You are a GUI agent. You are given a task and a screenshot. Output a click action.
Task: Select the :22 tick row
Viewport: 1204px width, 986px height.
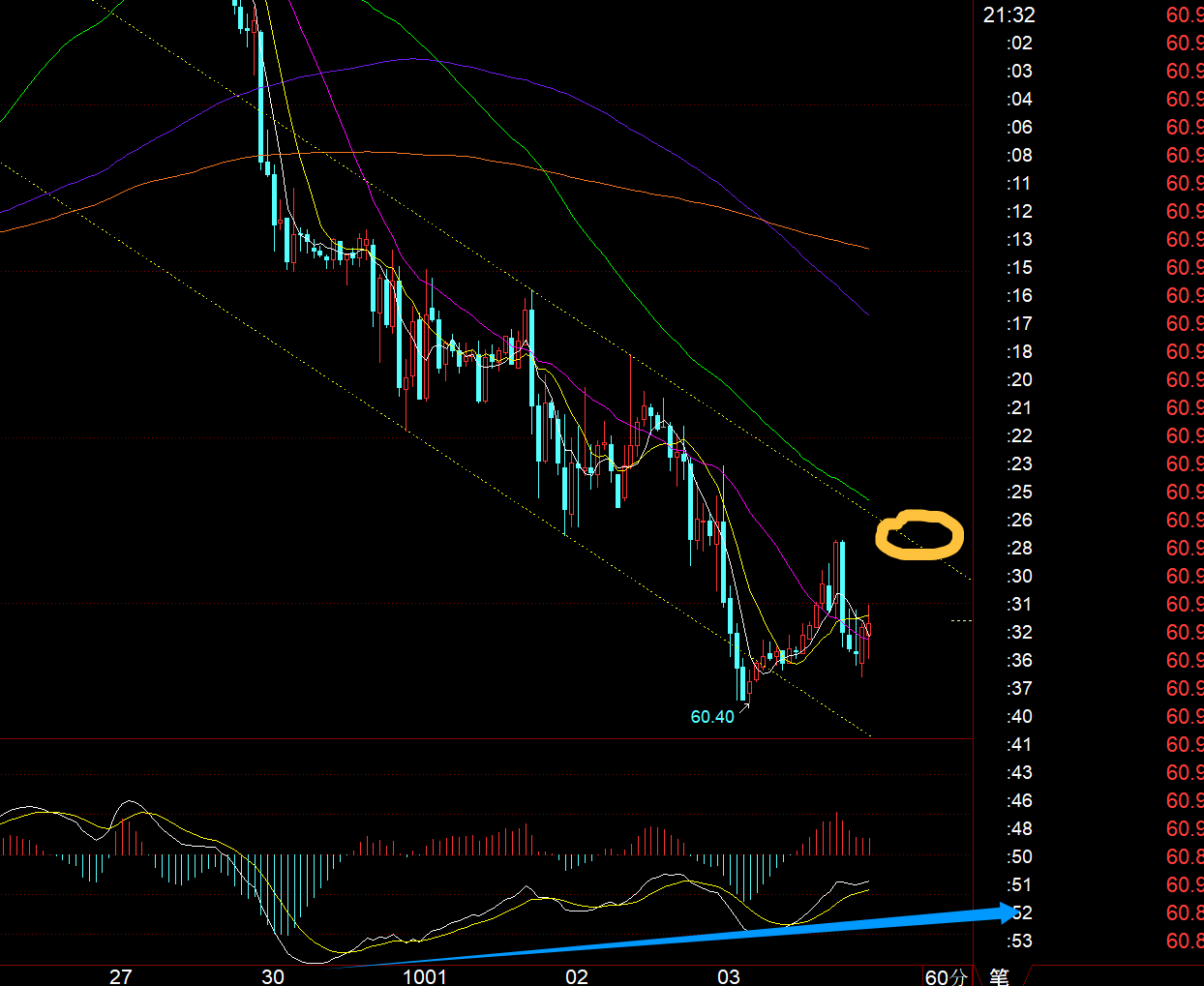point(1089,435)
